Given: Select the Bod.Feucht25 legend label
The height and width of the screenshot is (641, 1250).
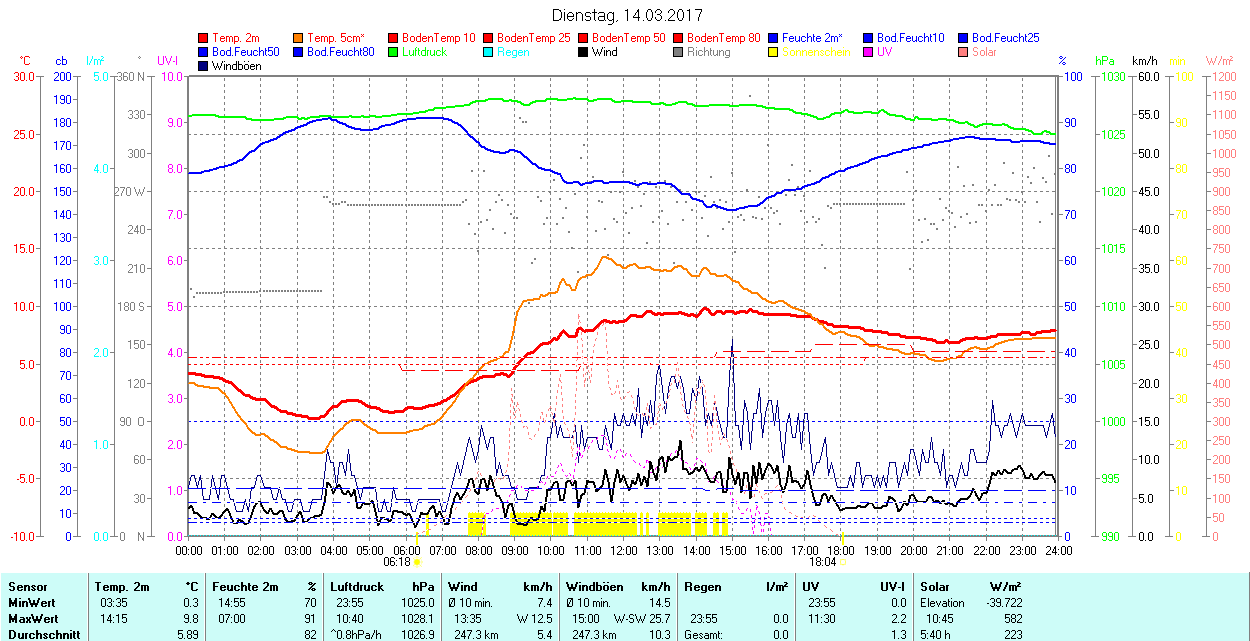Looking at the screenshot, I should (x=1006, y=37).
